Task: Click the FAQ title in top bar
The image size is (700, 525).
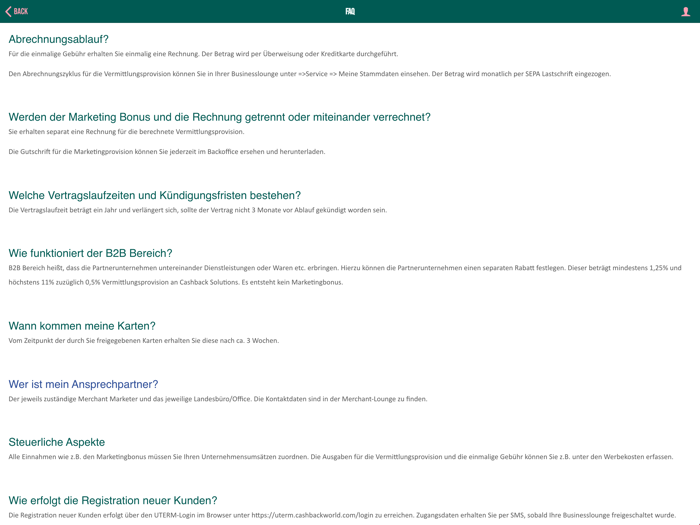Action: [350, 11]
